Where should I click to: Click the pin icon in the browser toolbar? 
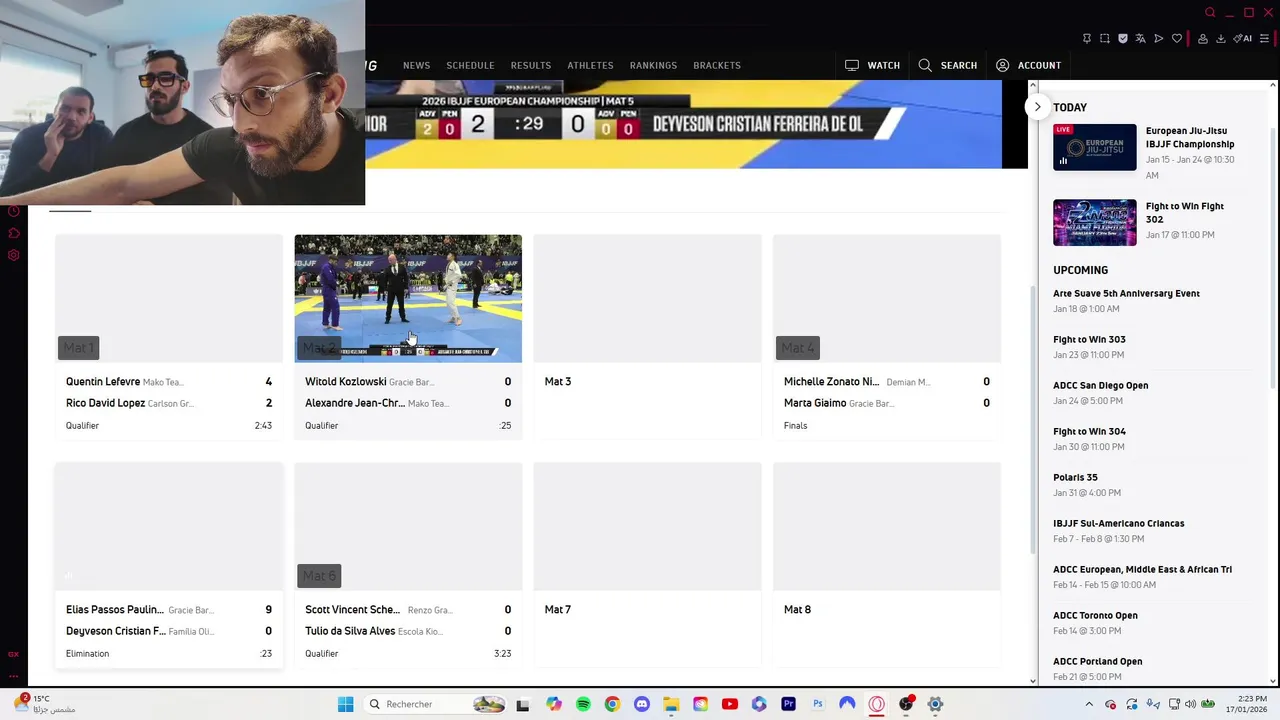click(x=1087, y=39)
